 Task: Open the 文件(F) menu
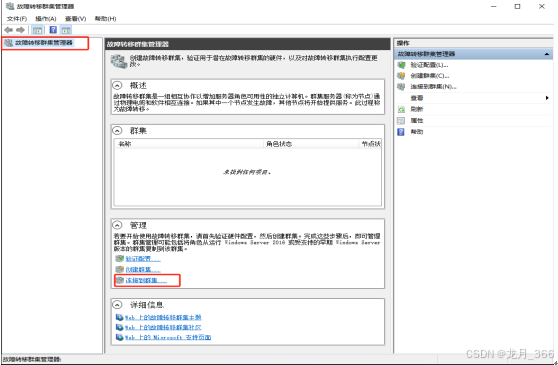point(17,18)
